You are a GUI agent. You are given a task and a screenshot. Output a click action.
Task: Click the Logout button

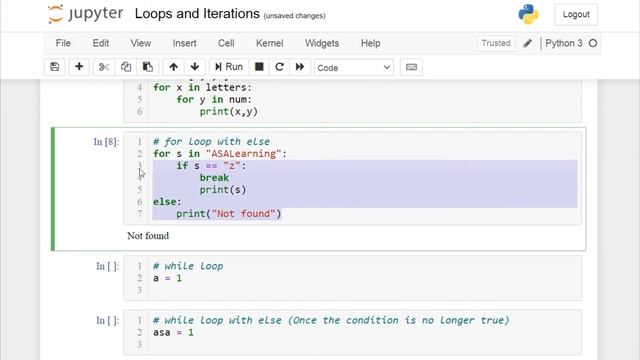pyautogui.click(x=576, y=14)
